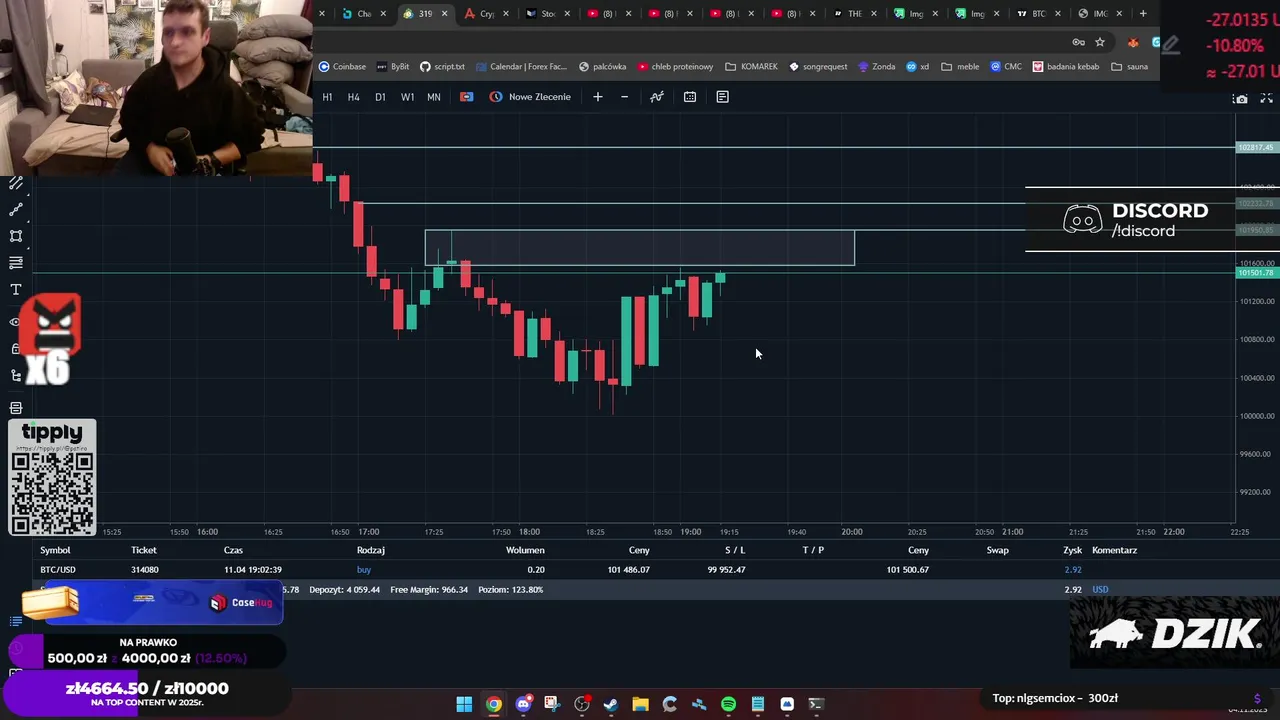Image resolution: width=1280 pixels, height=720 pixels.
Task: Open Windows Start menu
Action: pyautogui.click(x=464, y=704)
